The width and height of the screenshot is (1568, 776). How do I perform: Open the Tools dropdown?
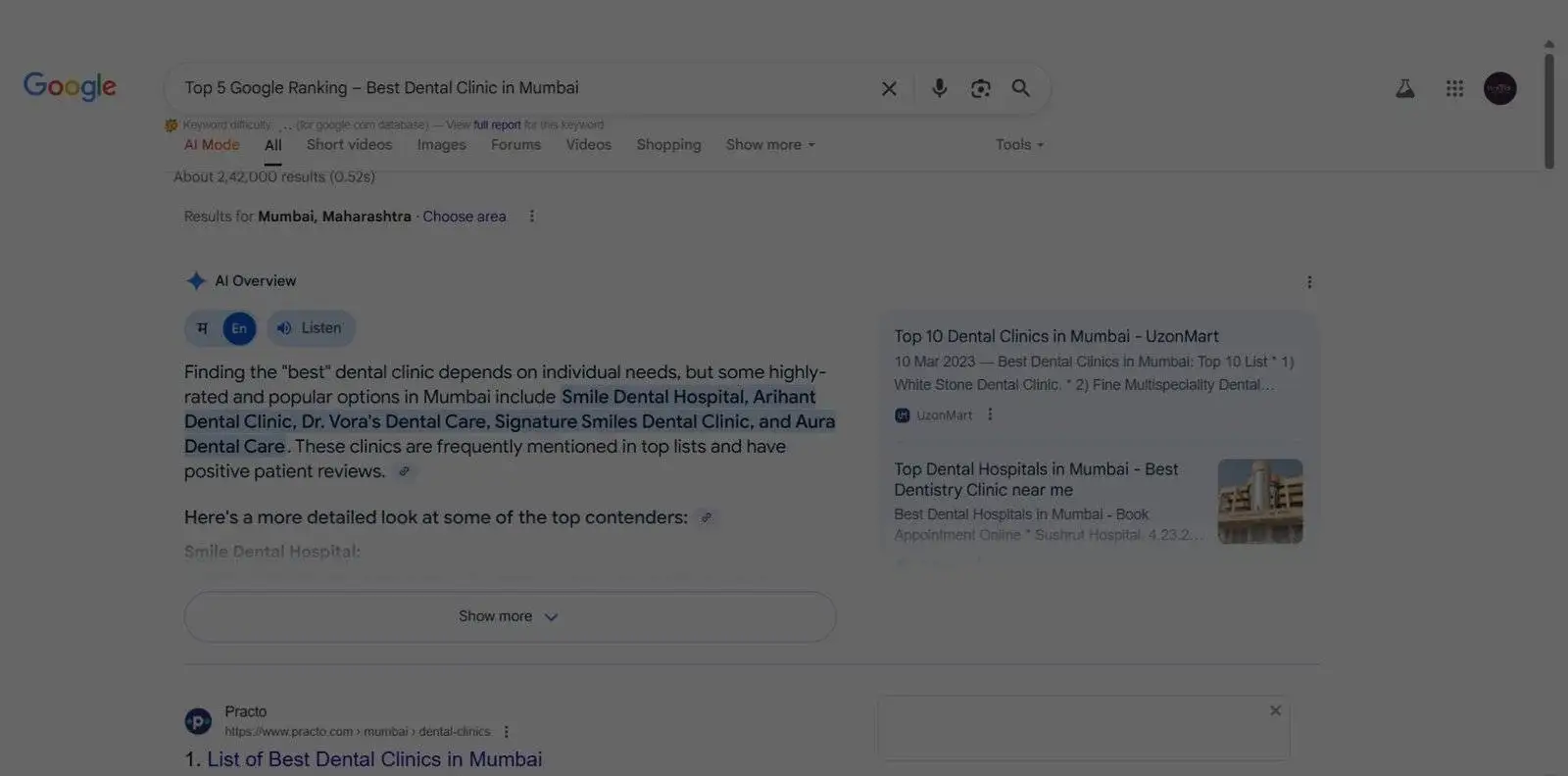[1019, 145]
